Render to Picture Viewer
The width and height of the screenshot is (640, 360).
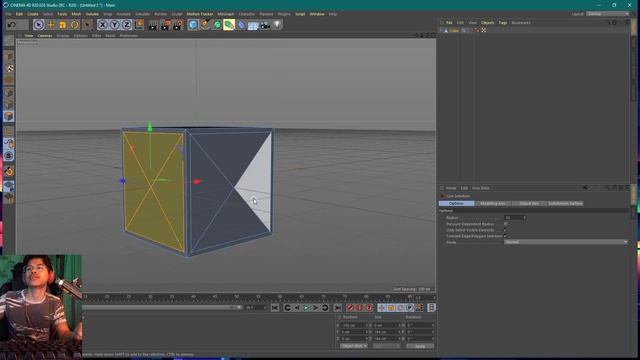[165, 25]
